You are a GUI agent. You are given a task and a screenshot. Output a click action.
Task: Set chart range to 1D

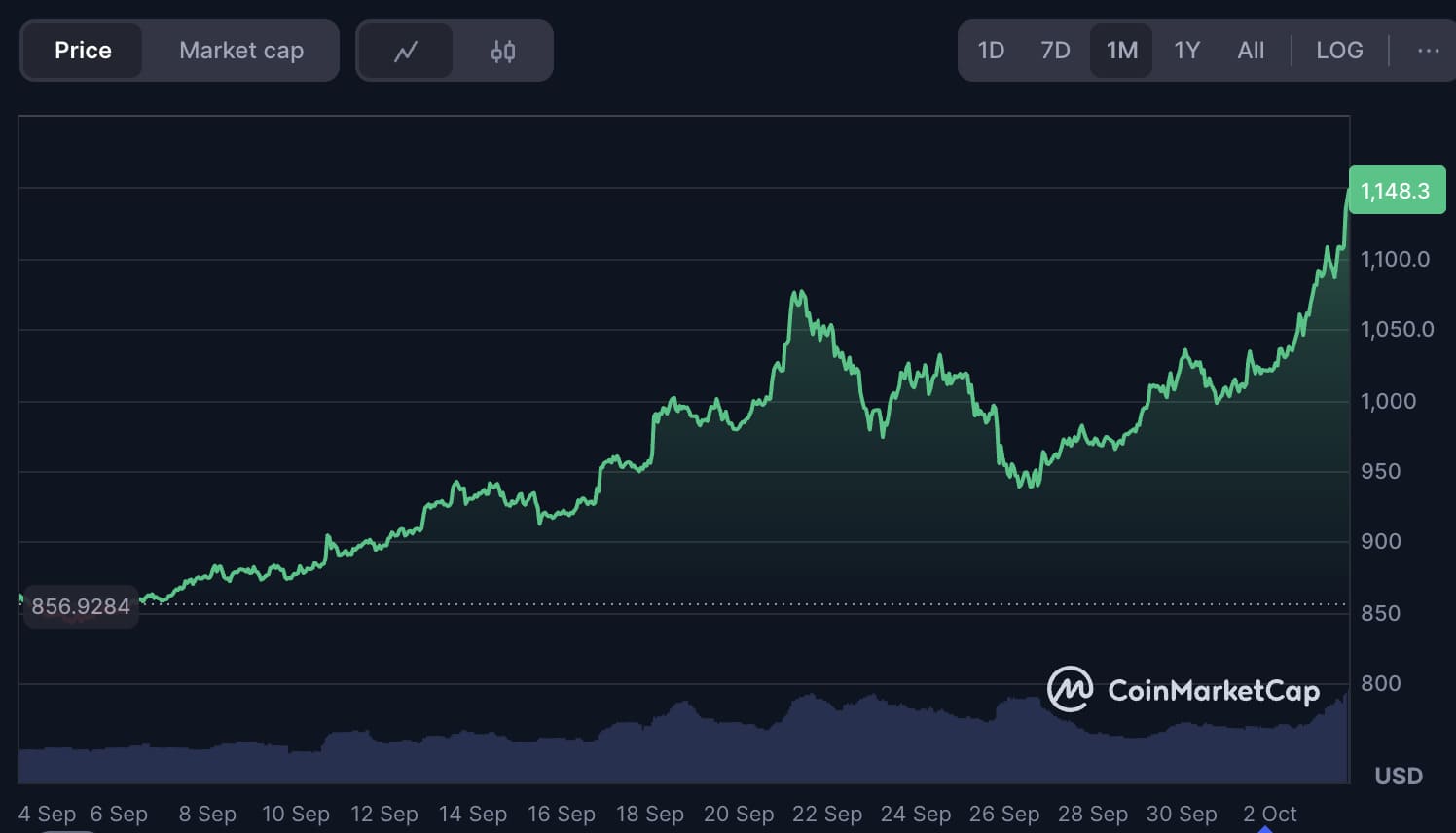[991, 51]
